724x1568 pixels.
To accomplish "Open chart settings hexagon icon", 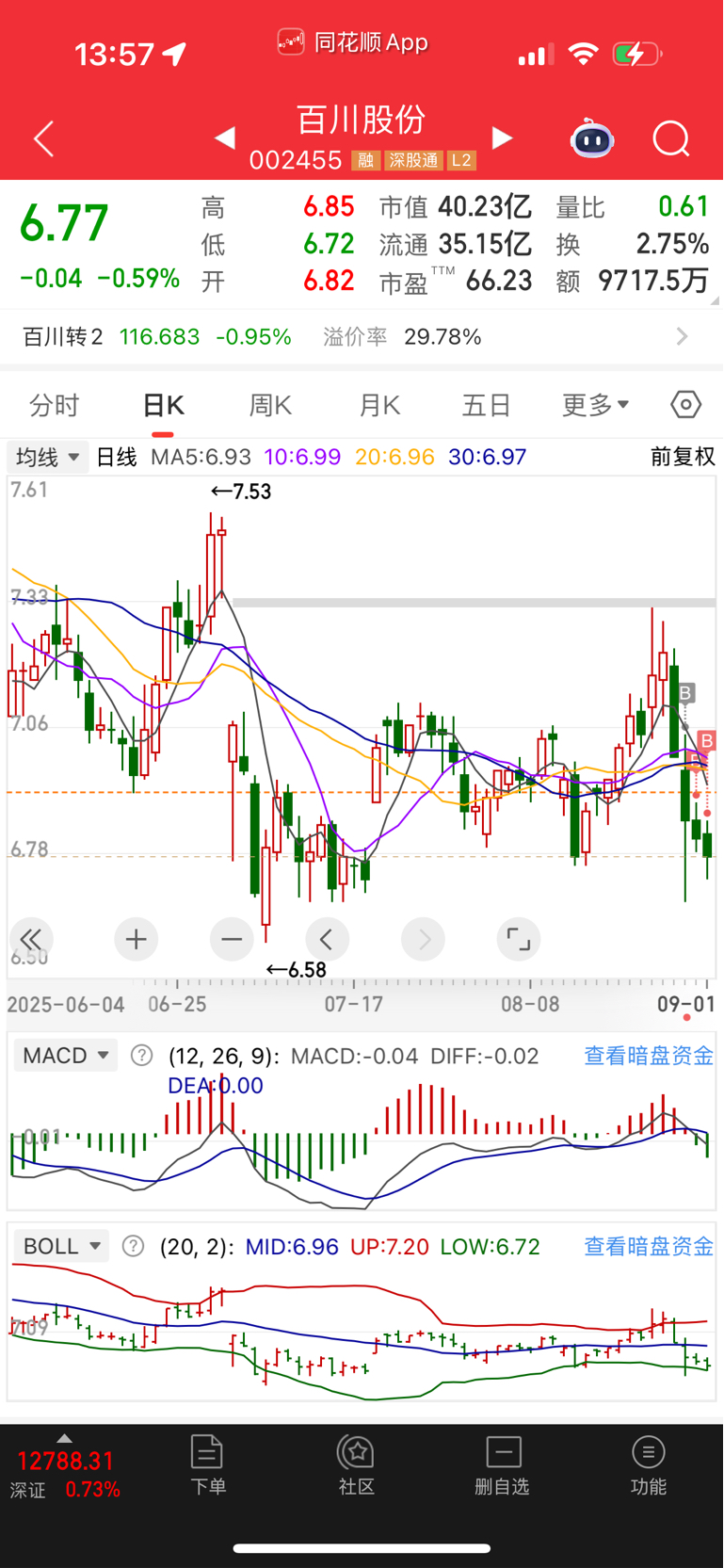I will [686, 405].
